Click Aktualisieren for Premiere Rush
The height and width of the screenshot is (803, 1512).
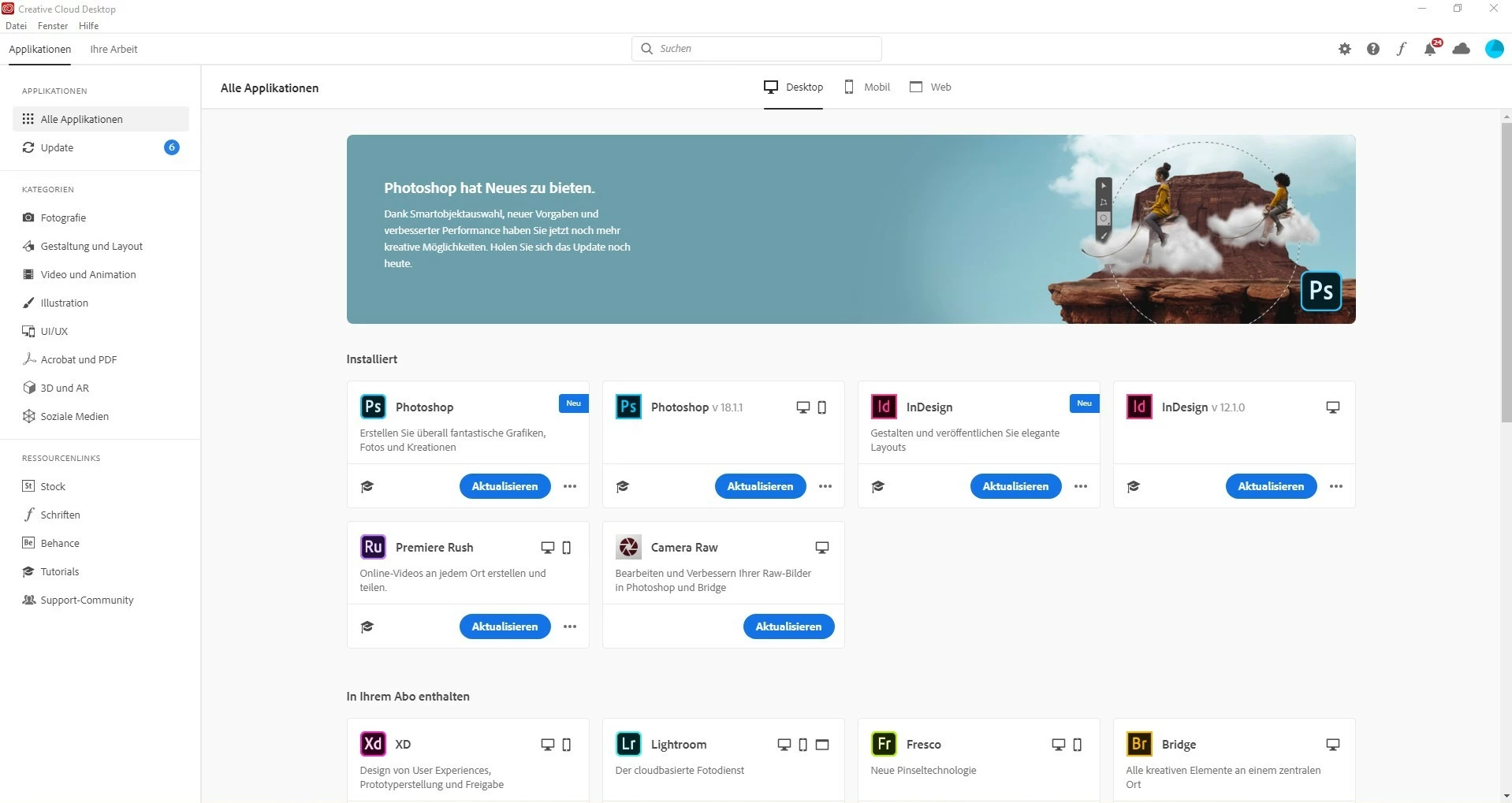pos(505,626)
